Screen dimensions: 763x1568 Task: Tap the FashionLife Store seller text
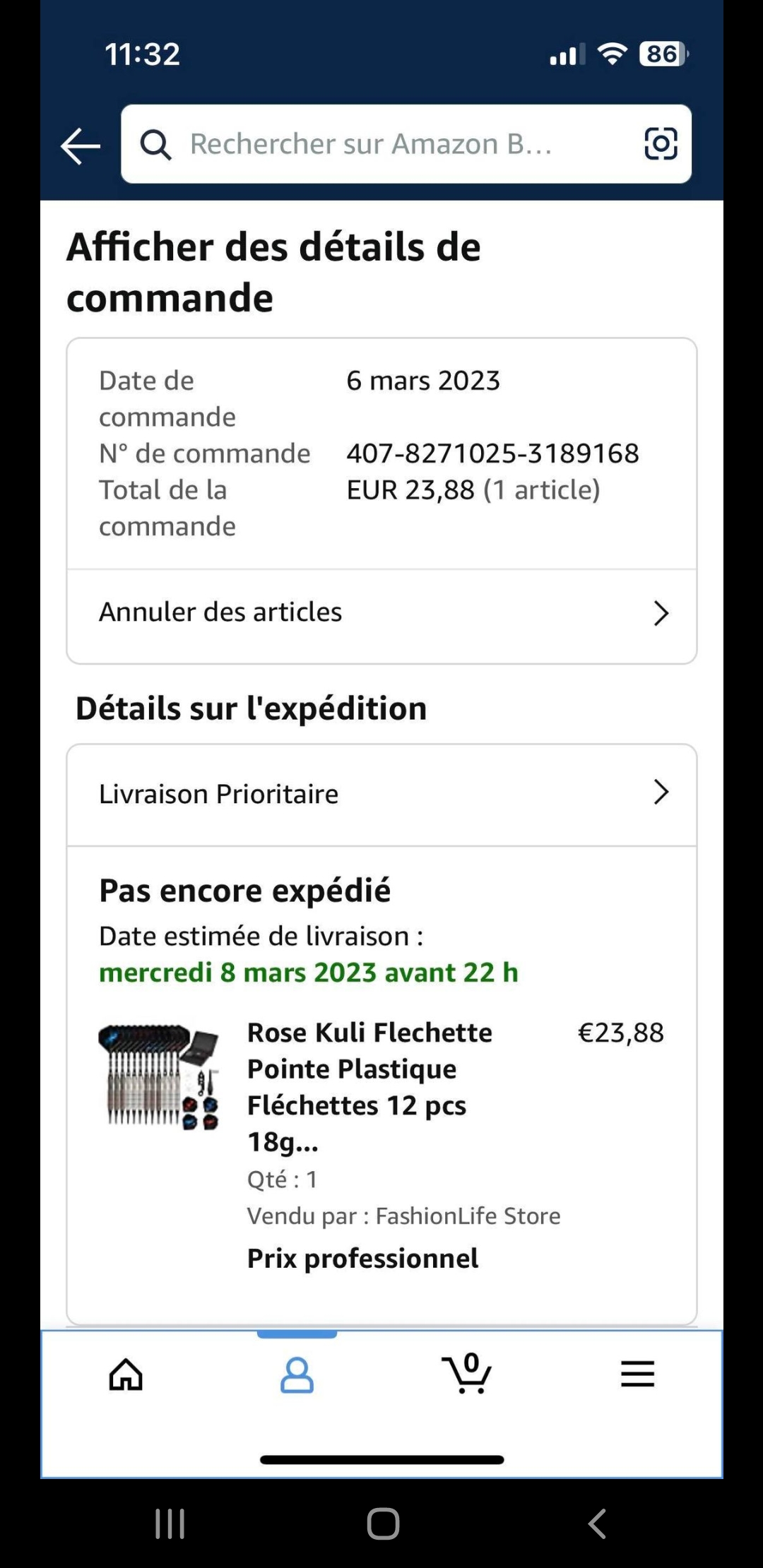[468, 1216]
